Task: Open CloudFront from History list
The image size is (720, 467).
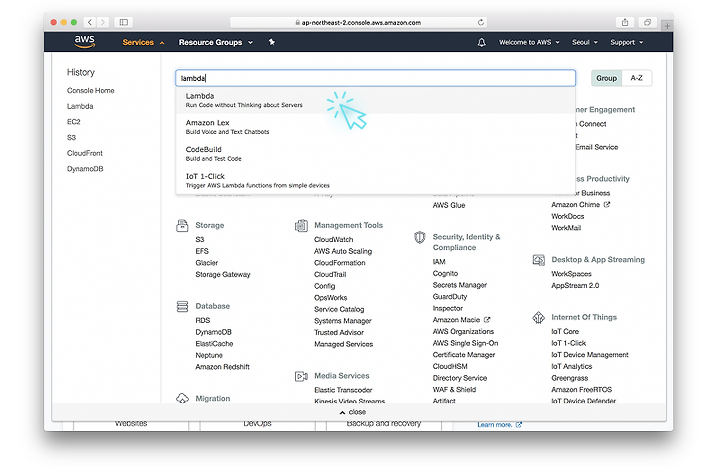Action: (x=84, y=153)
